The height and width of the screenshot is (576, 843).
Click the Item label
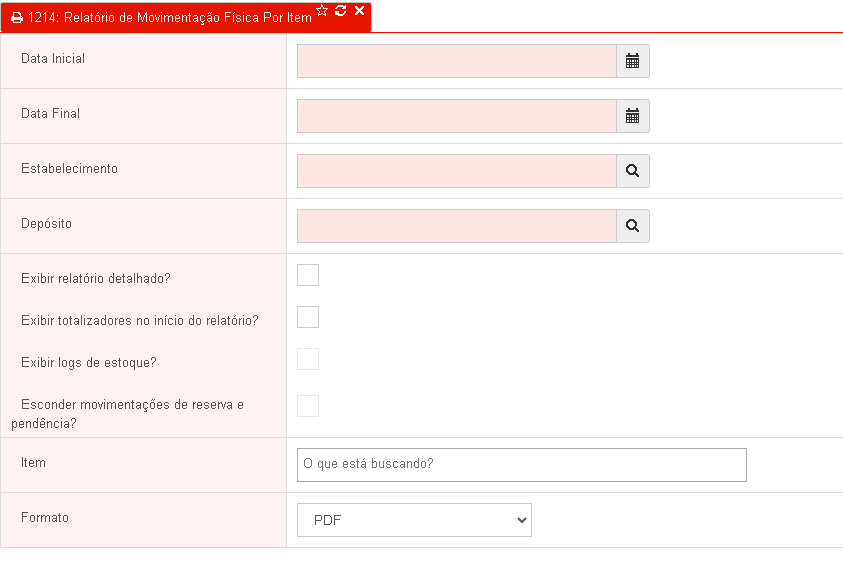click(33, 463)
